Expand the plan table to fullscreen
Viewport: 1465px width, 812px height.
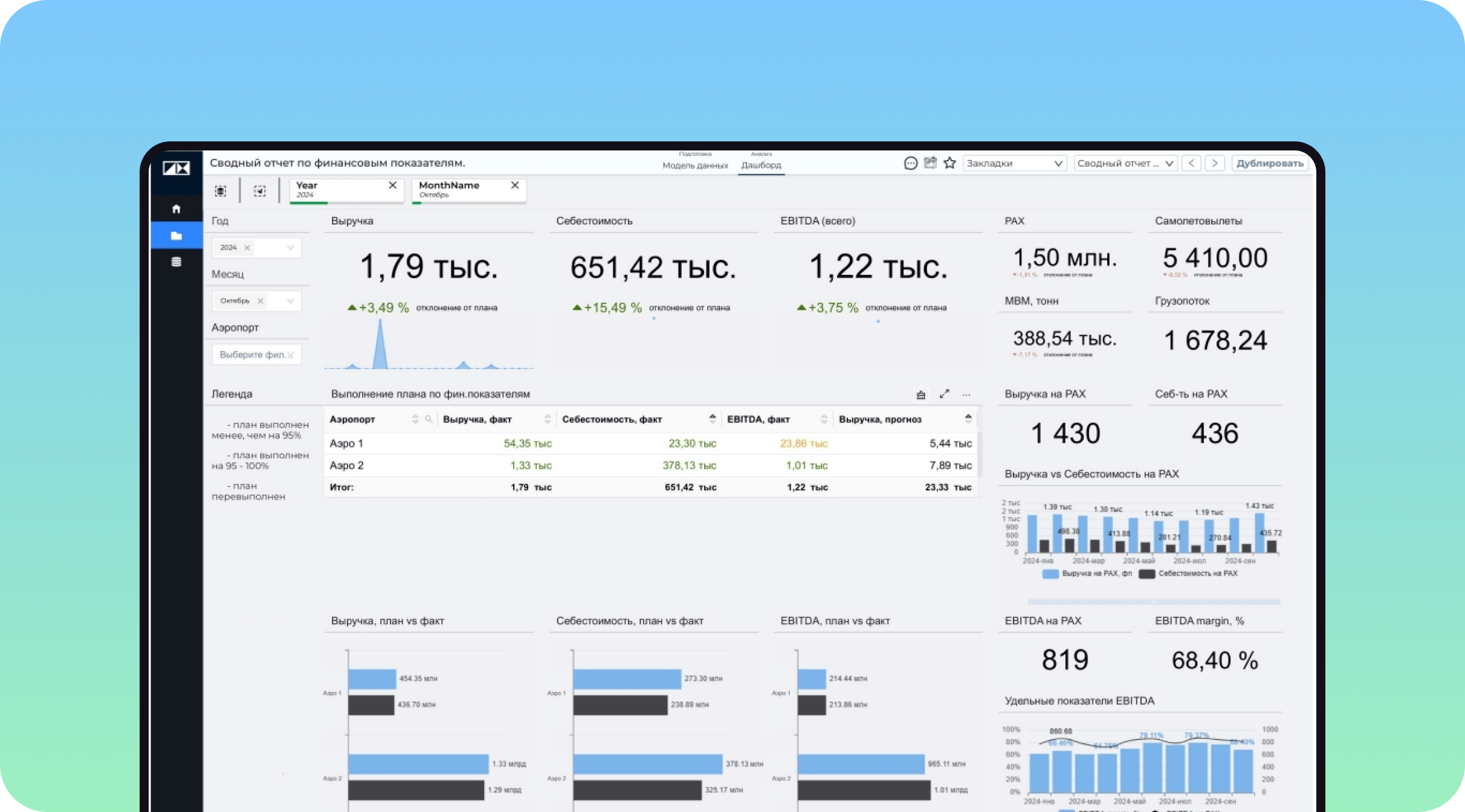(x=944, y=394)
